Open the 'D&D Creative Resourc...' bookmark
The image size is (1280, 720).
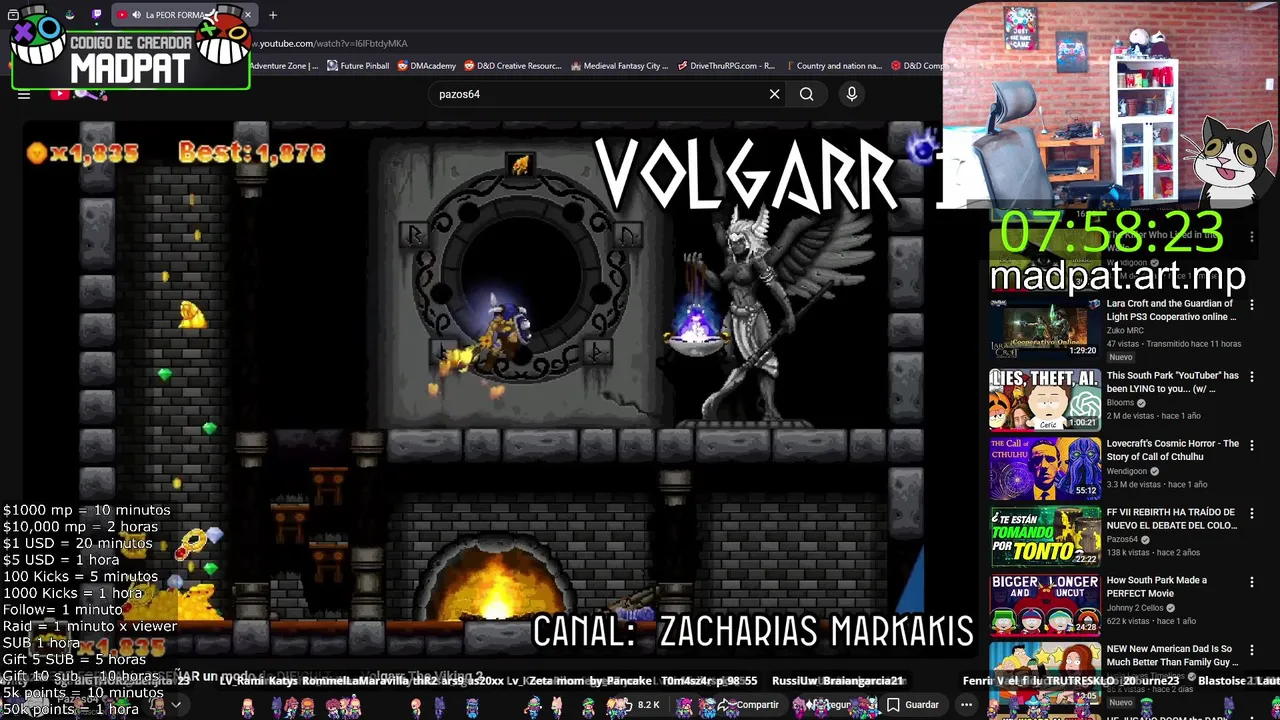[x=512, y=66]
